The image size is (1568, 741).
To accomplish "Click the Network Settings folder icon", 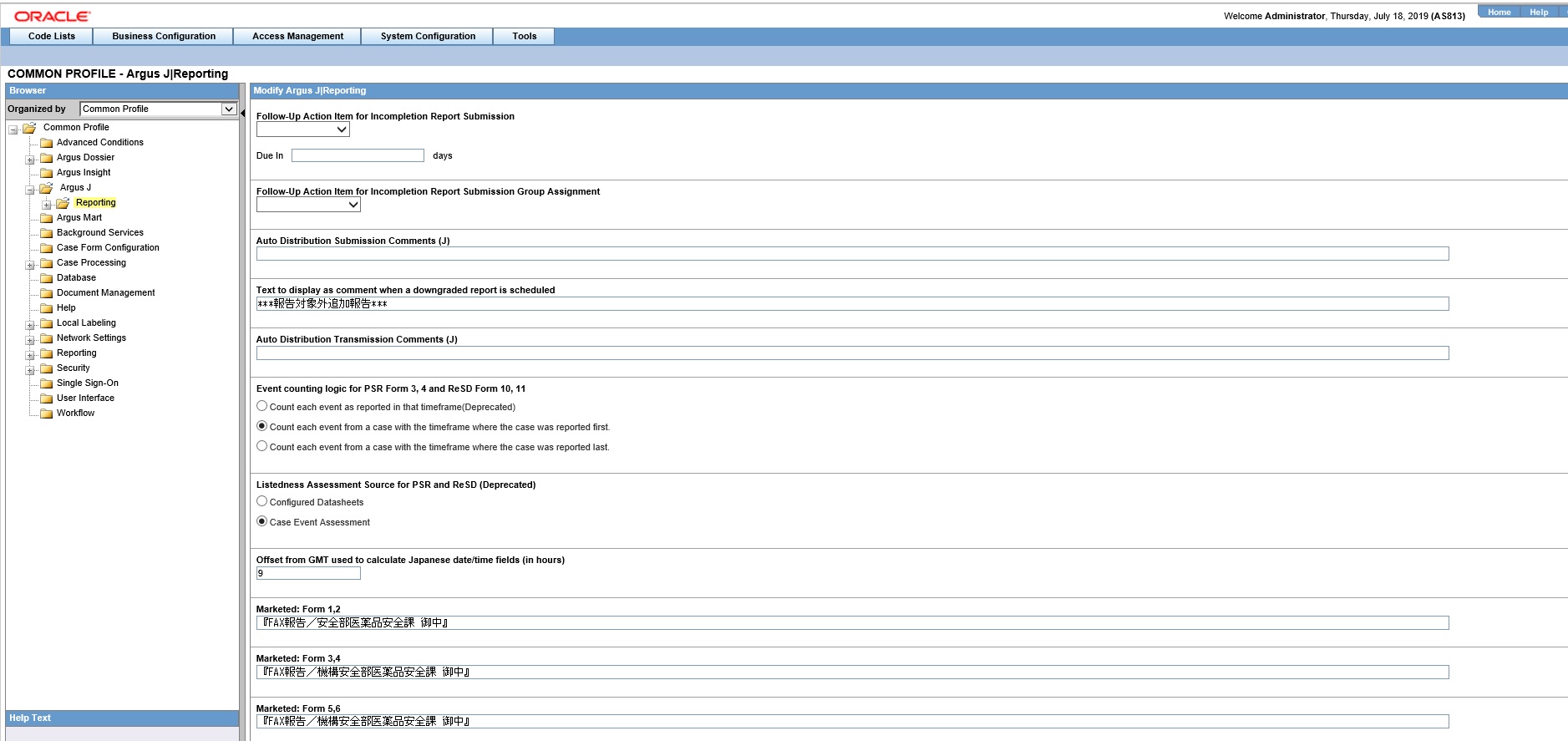I will pyautogui.click(x=47, y=338).
